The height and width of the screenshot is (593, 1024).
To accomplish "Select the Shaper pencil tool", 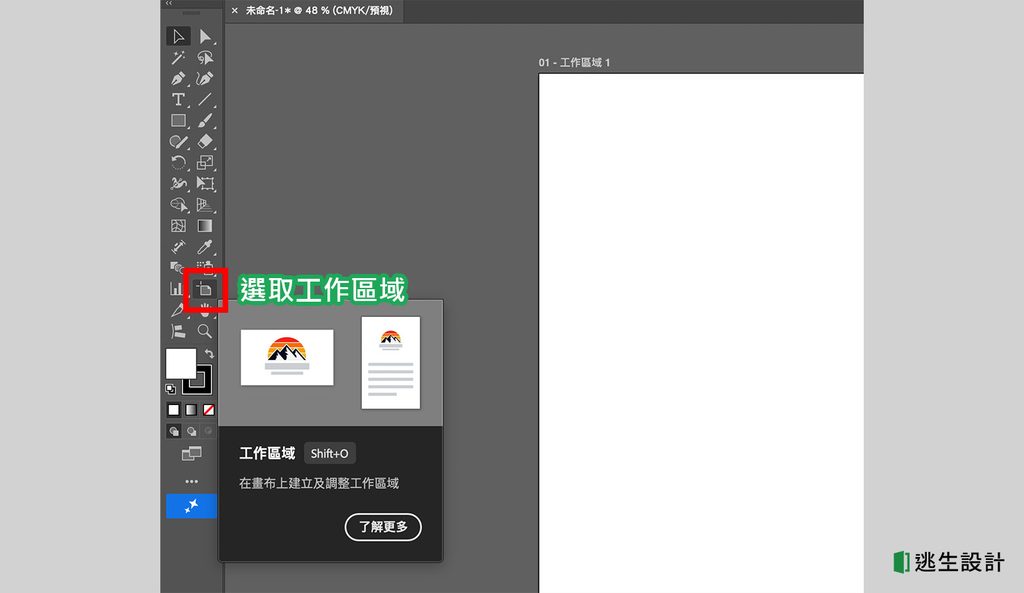I will click(178, 141).
